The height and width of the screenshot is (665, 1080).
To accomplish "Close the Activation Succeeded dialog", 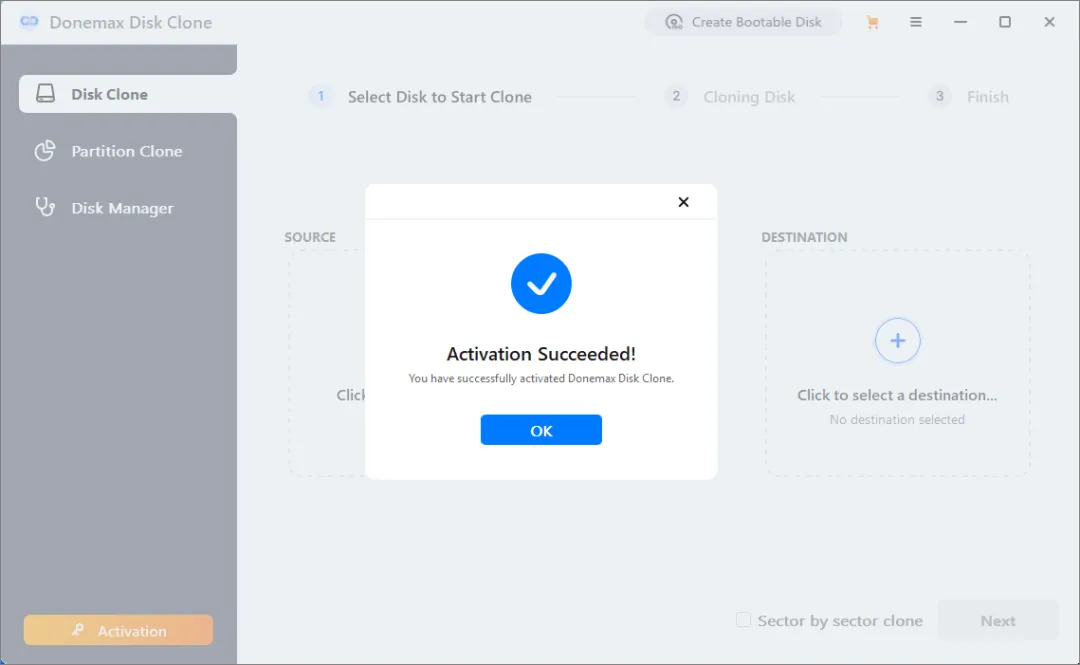I will click(x=683, y=202).
